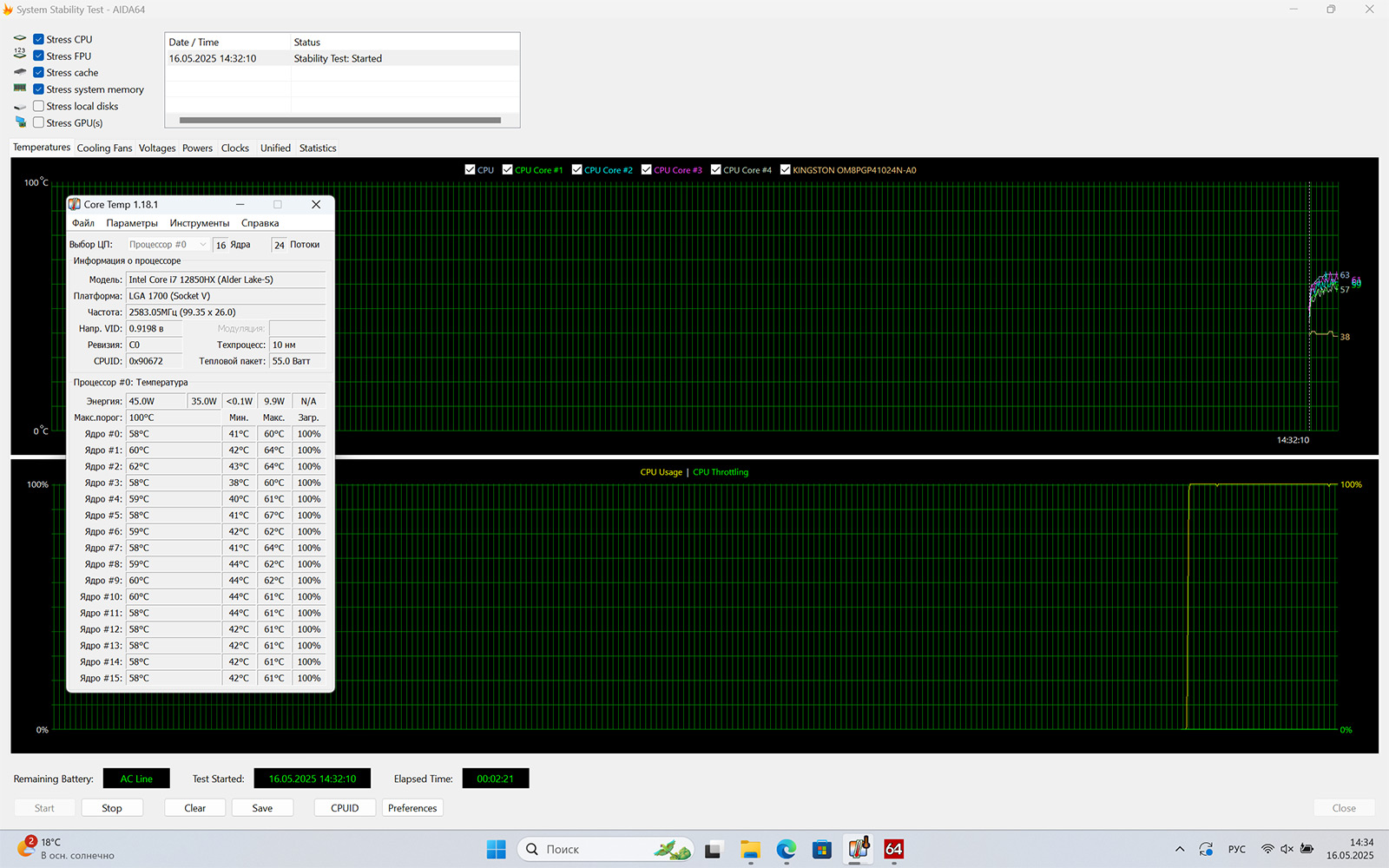Click the Status column header

coord(405,42)
